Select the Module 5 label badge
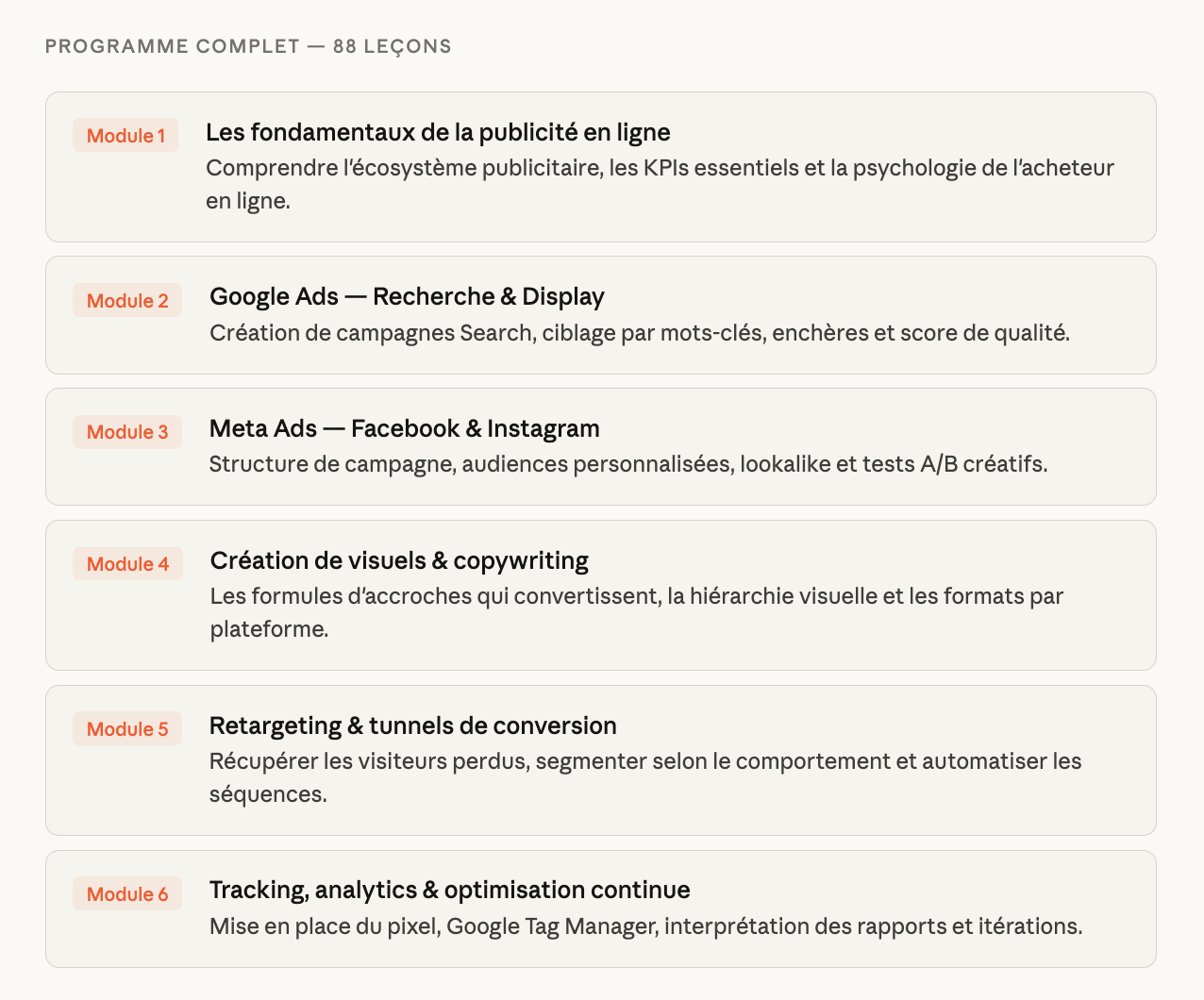This screenshot has width=1204, height=1000. pyautogui.click(x=127, y=729)
